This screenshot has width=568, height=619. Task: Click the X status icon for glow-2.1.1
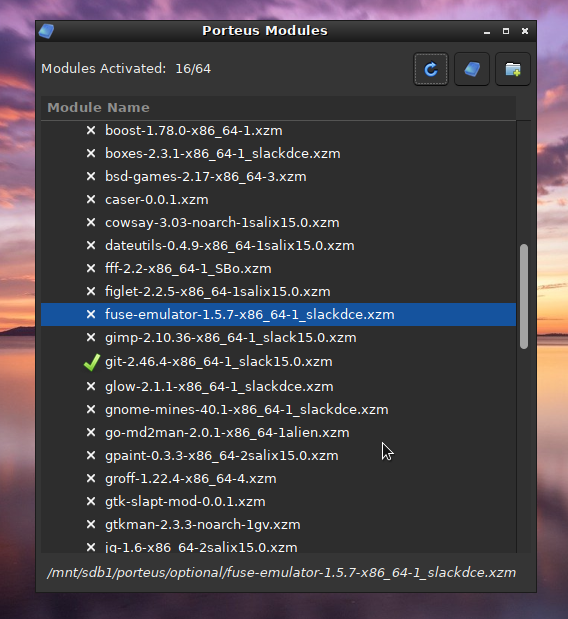[91, 386]
